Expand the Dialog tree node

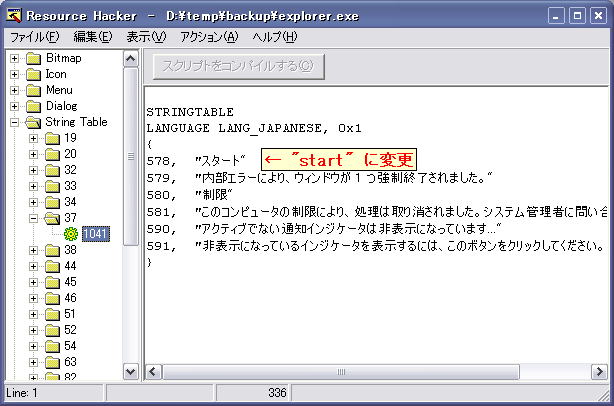[14, 106]
